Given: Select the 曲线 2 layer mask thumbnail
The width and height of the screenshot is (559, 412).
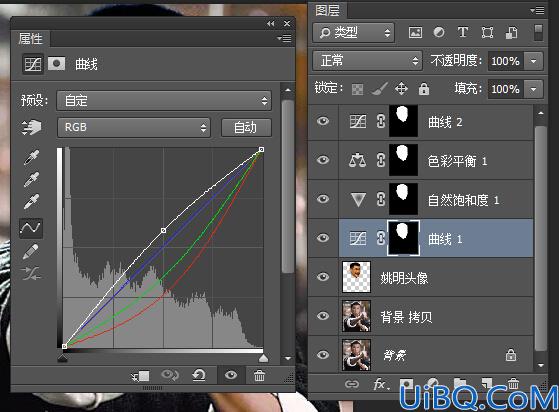Looking at the screenshot, I should pyautogui.click(x=403, y=121).
